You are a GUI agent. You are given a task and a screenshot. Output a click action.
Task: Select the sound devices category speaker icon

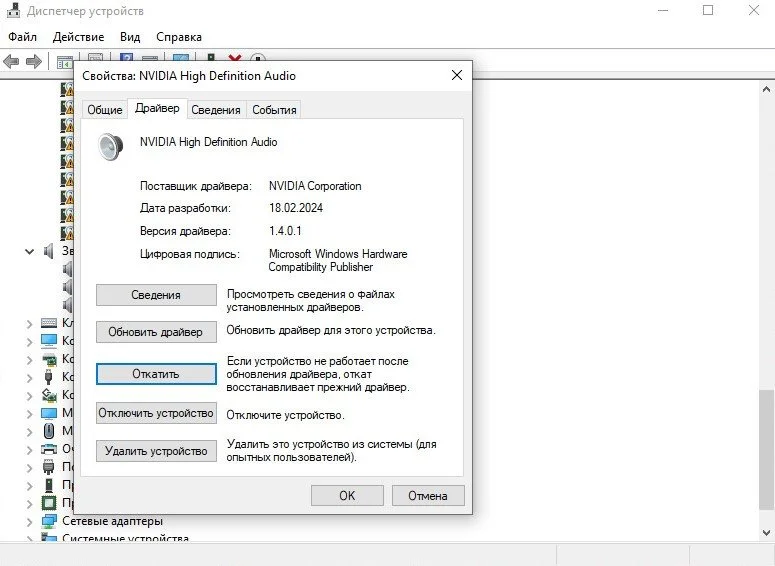click(48, 251)
